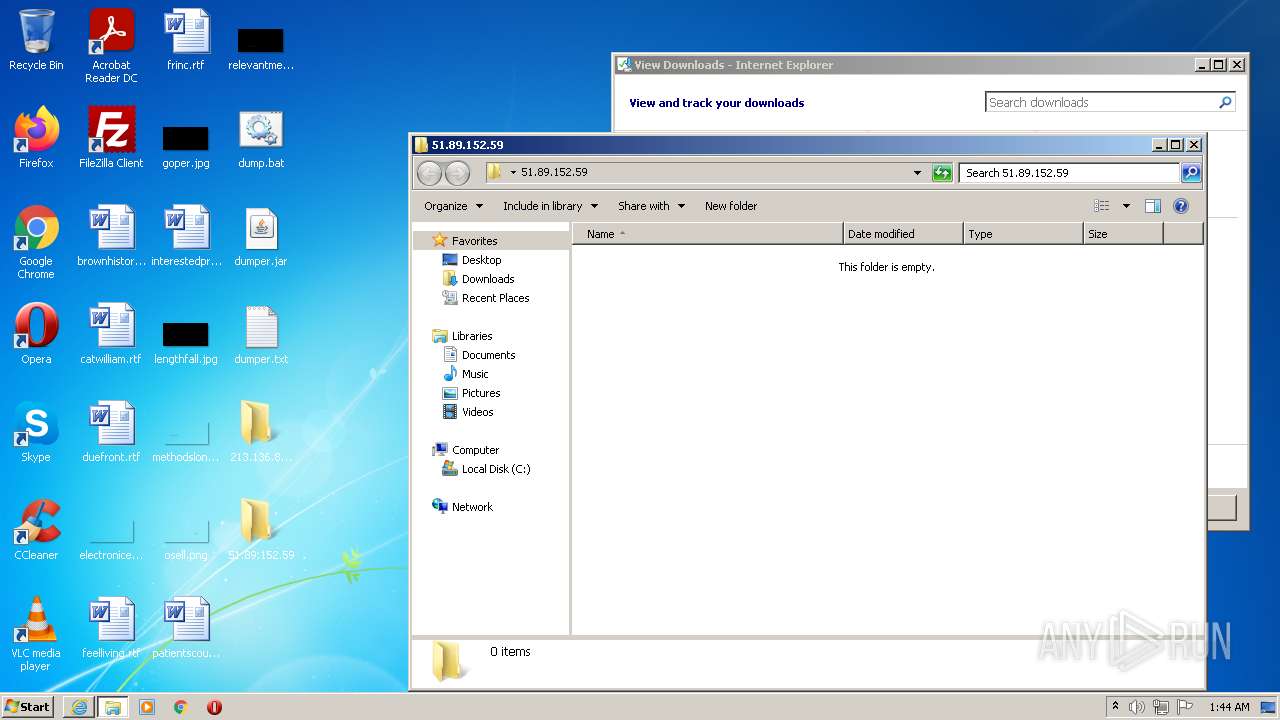The height and width of the screenshot is (720, 1280).
Task: Open Opera from the taskbar
Action: coord(214,707)
